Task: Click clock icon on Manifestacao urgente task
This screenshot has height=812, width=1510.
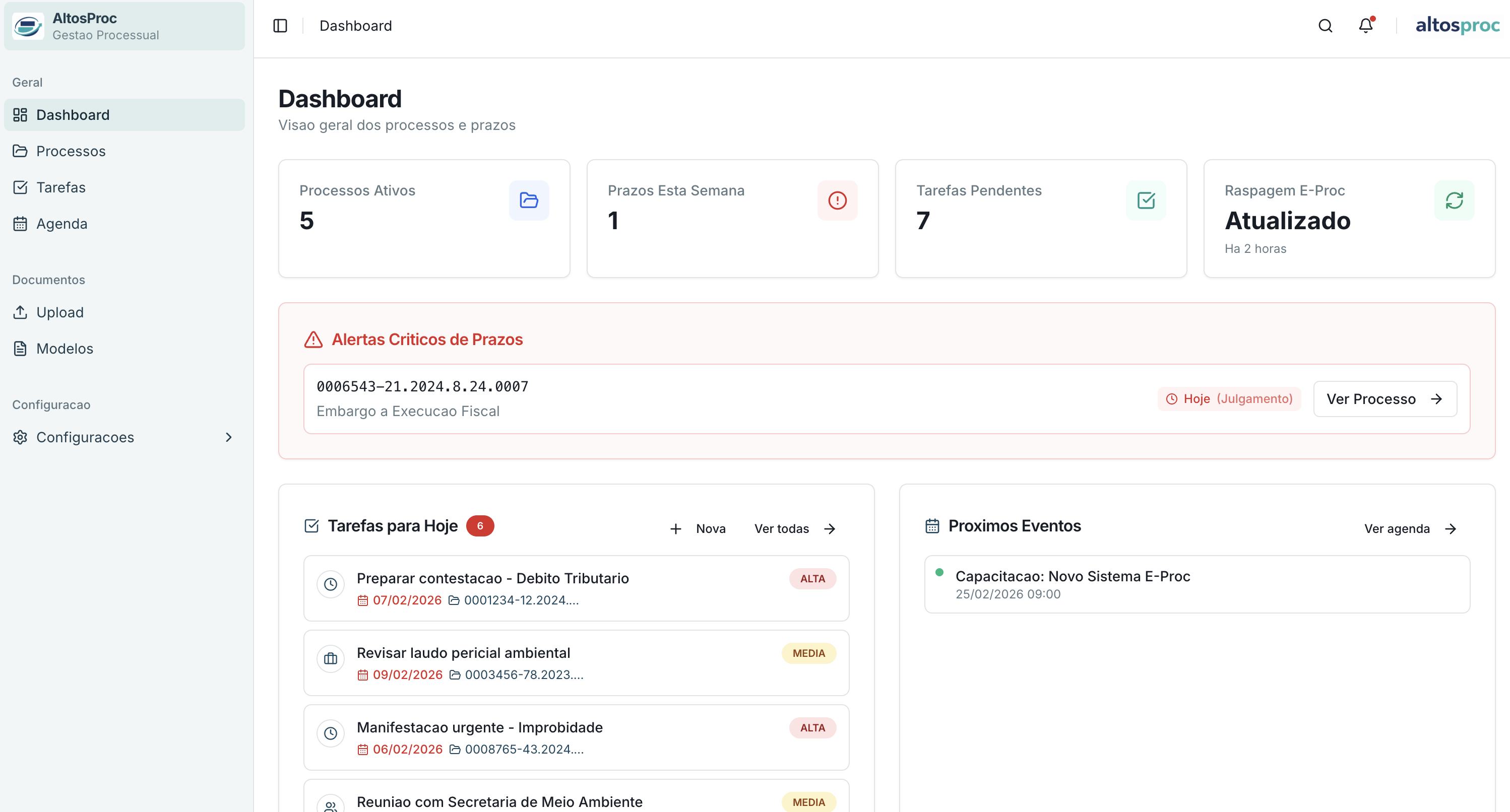Action: pos(331,733)
